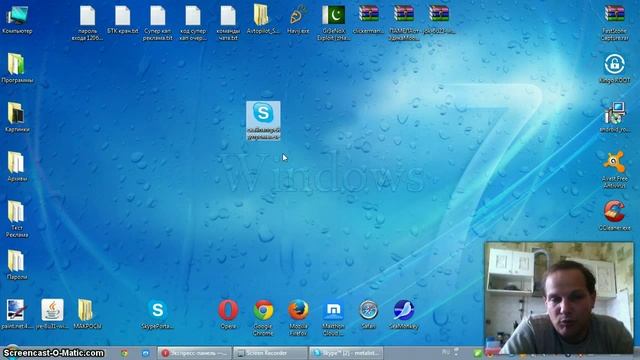Switch to the Skype taskbar window button
640x360 pixels.
click(346, 353)
